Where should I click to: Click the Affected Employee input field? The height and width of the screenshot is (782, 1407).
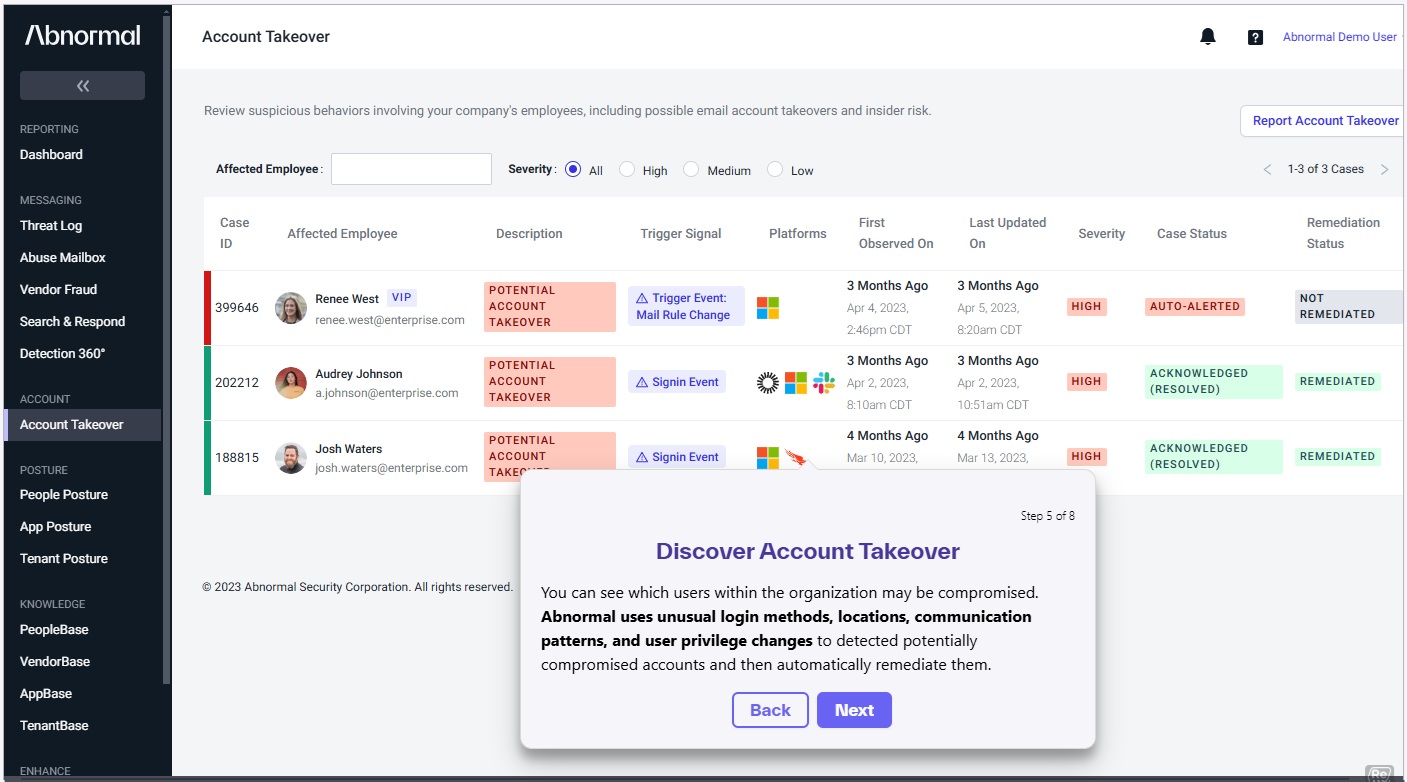pos(411,169)
